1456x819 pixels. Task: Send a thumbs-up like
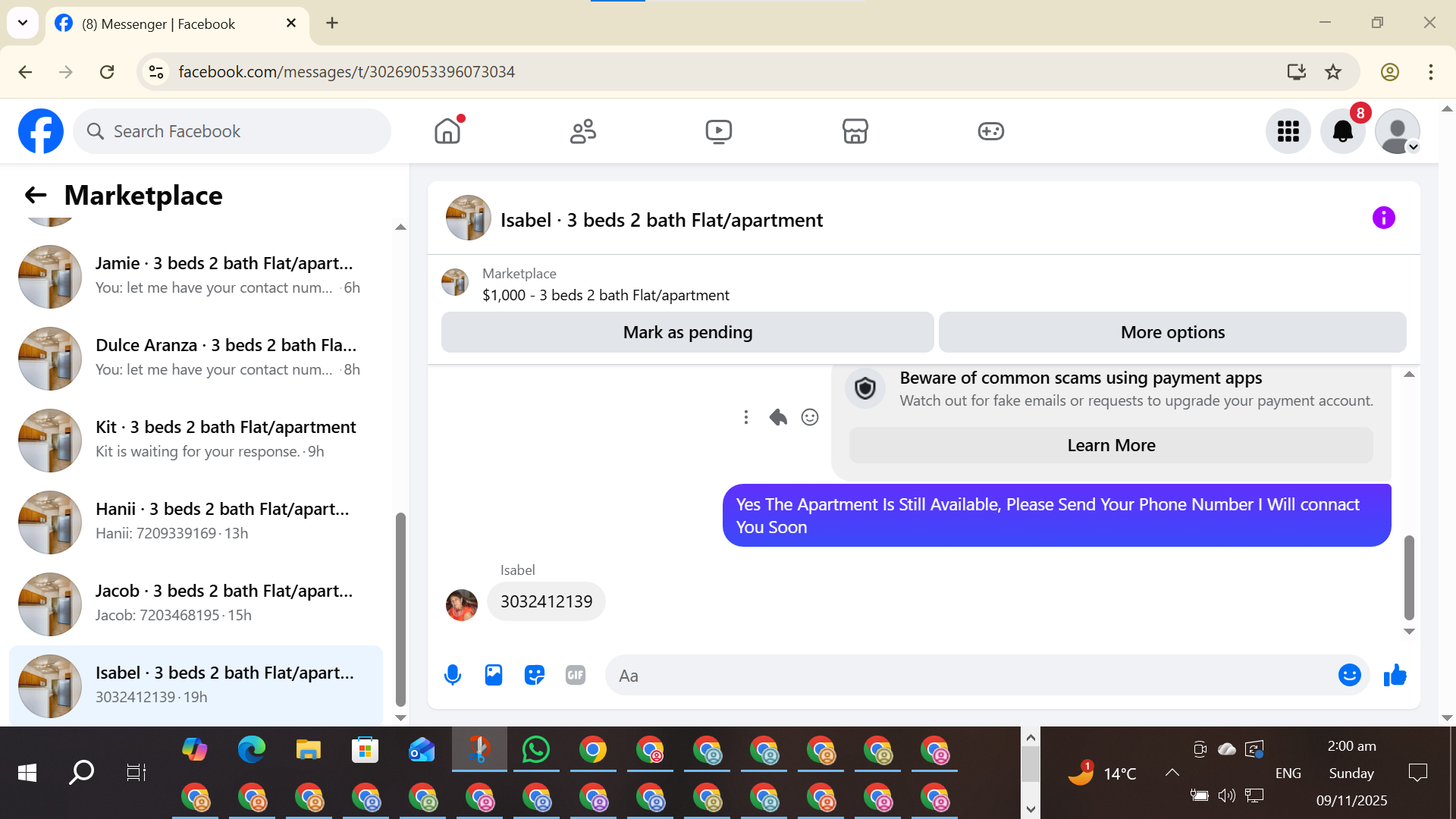tap(1395, 675)
